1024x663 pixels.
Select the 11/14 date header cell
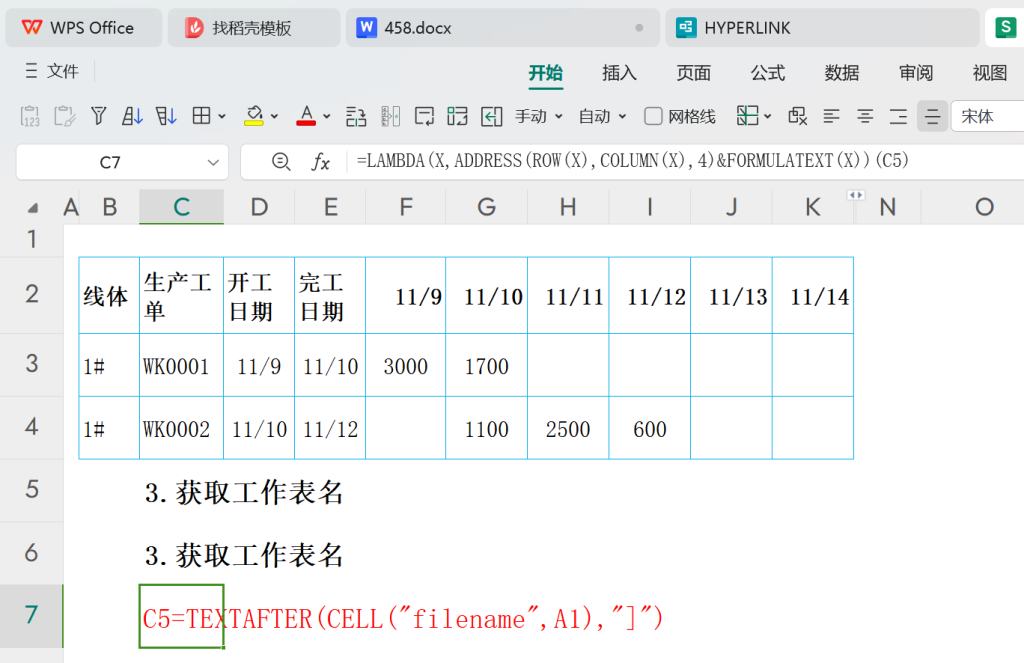(813, 295)
